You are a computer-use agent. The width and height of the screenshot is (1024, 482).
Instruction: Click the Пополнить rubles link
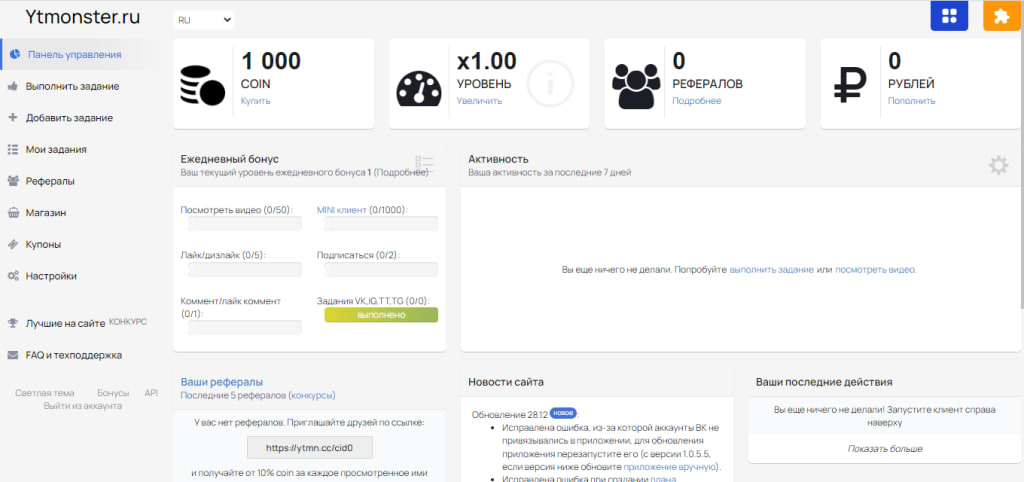[911, 101]
